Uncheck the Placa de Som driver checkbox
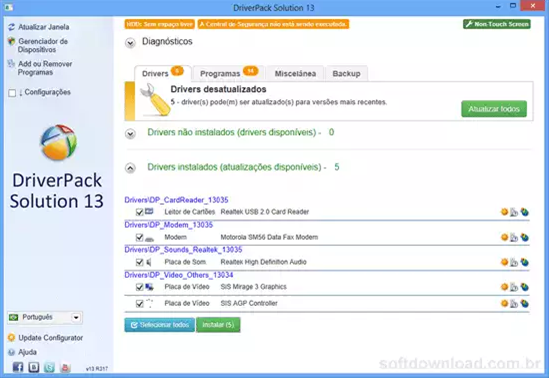Image resolution: width=549 pixels, height=378 pixels. [139, 262]
